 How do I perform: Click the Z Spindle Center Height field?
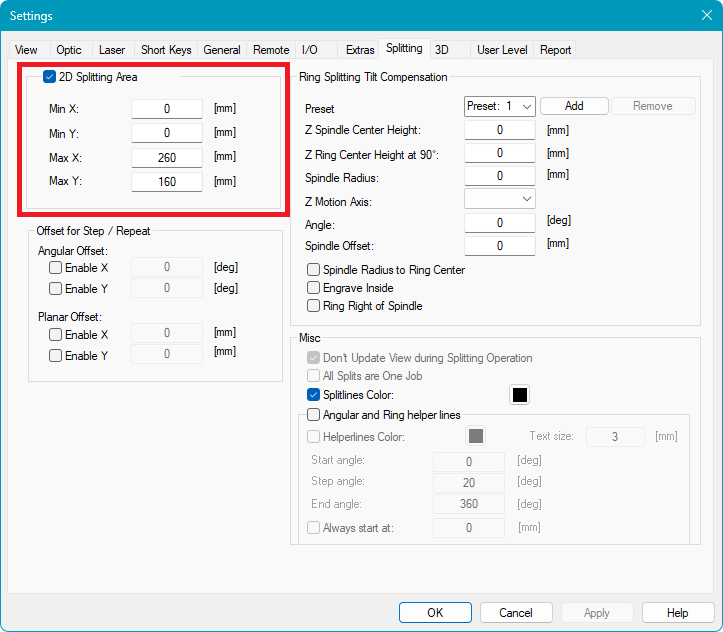coord(500,130)
